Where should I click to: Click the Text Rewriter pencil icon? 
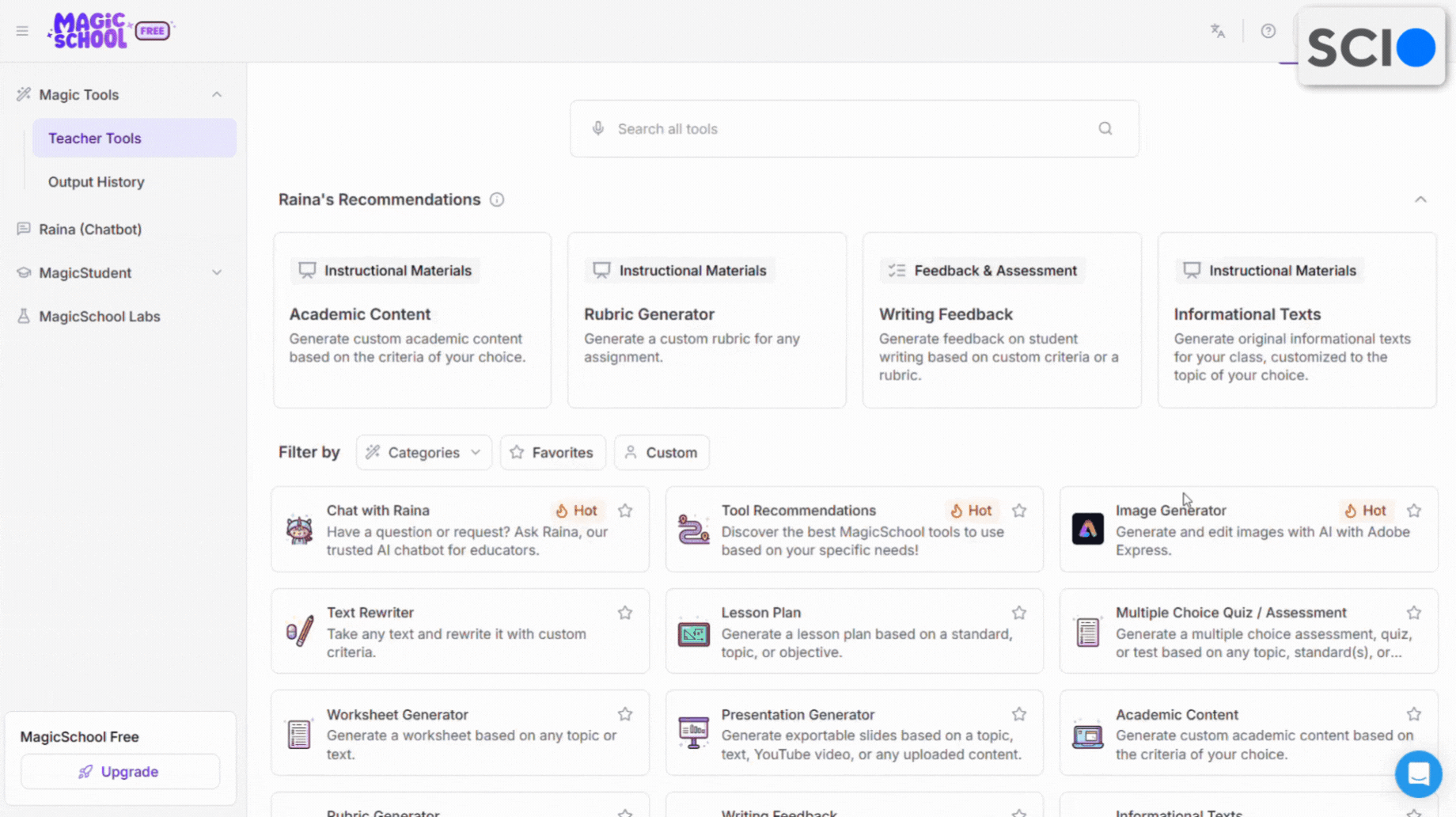point(299,631)
